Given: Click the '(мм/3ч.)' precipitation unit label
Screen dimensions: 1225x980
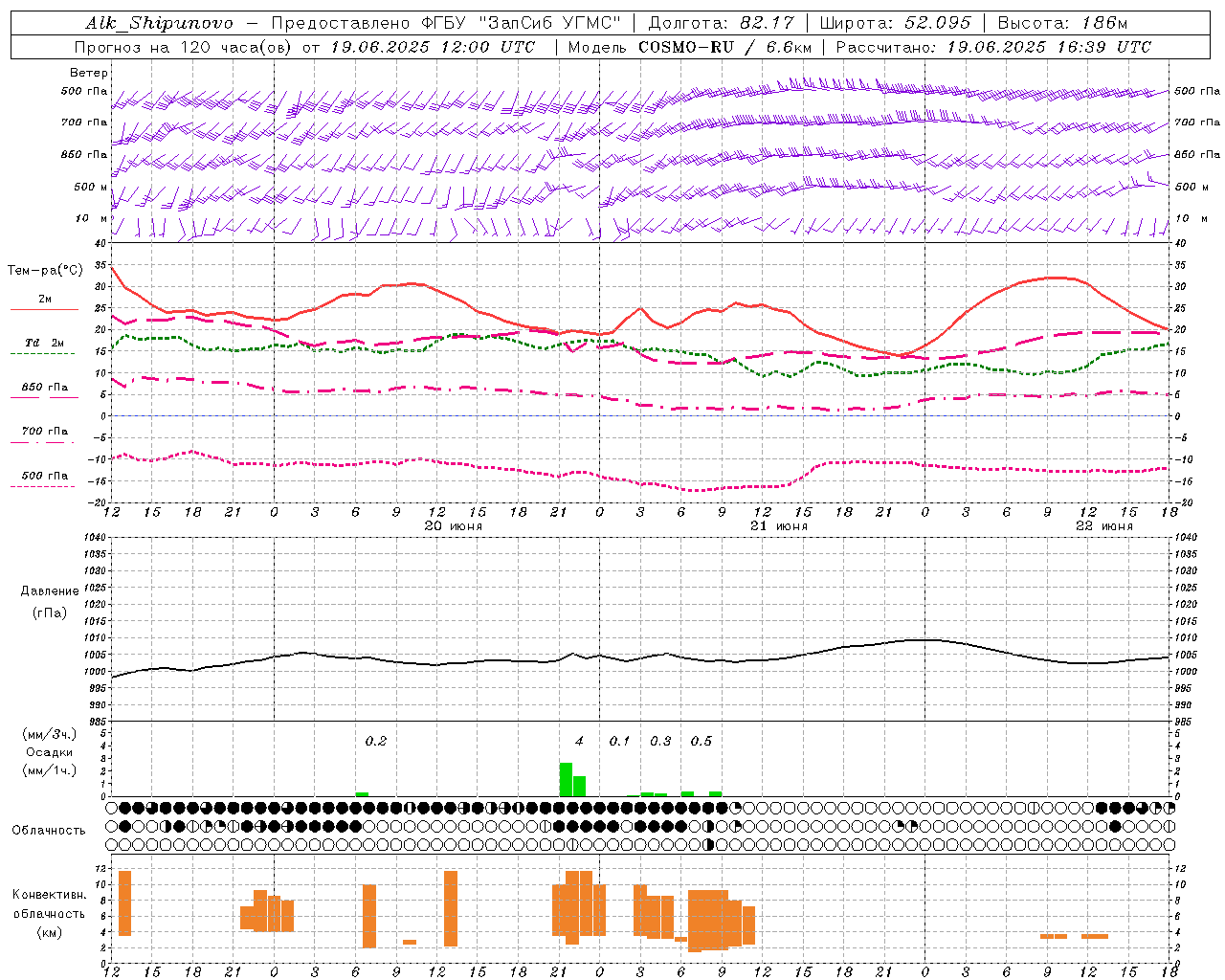Looking at the screenshot, I should 50,734.
